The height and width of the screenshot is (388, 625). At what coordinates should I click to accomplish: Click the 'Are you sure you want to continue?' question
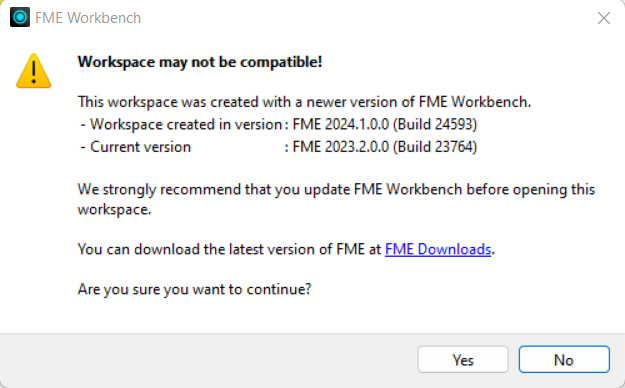point(194,289)
